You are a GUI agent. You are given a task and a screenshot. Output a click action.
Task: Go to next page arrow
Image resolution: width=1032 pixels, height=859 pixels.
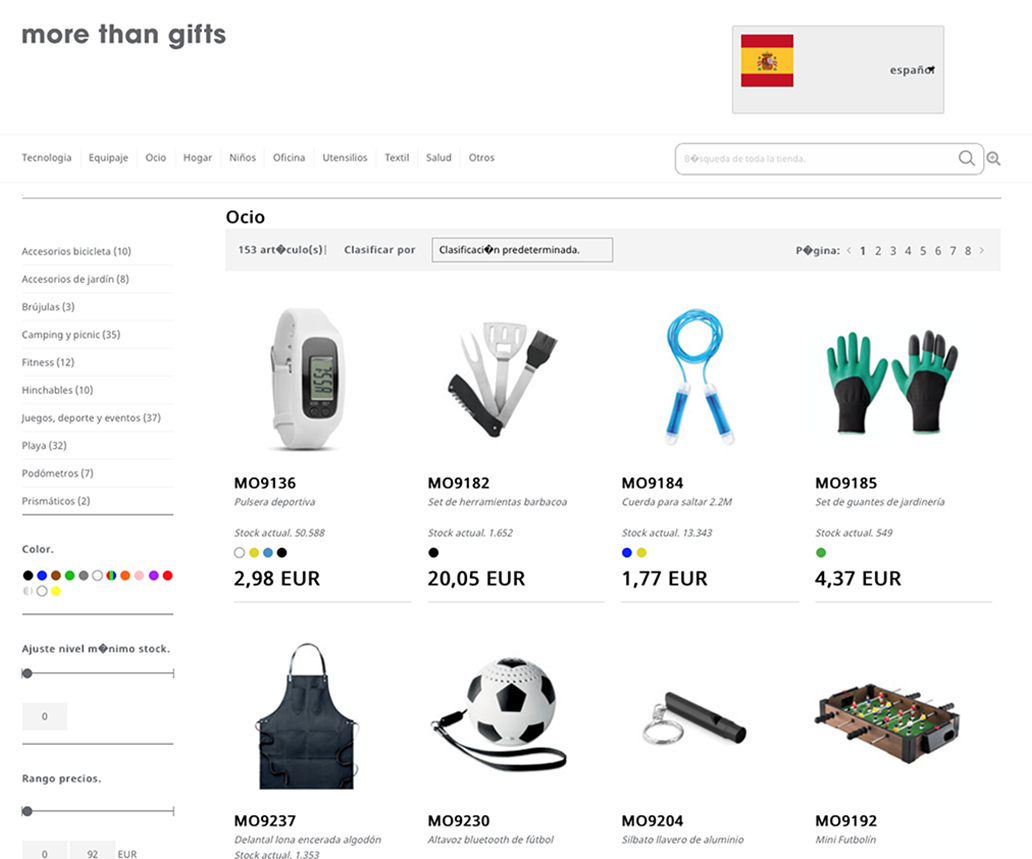[x=982, y=250]
